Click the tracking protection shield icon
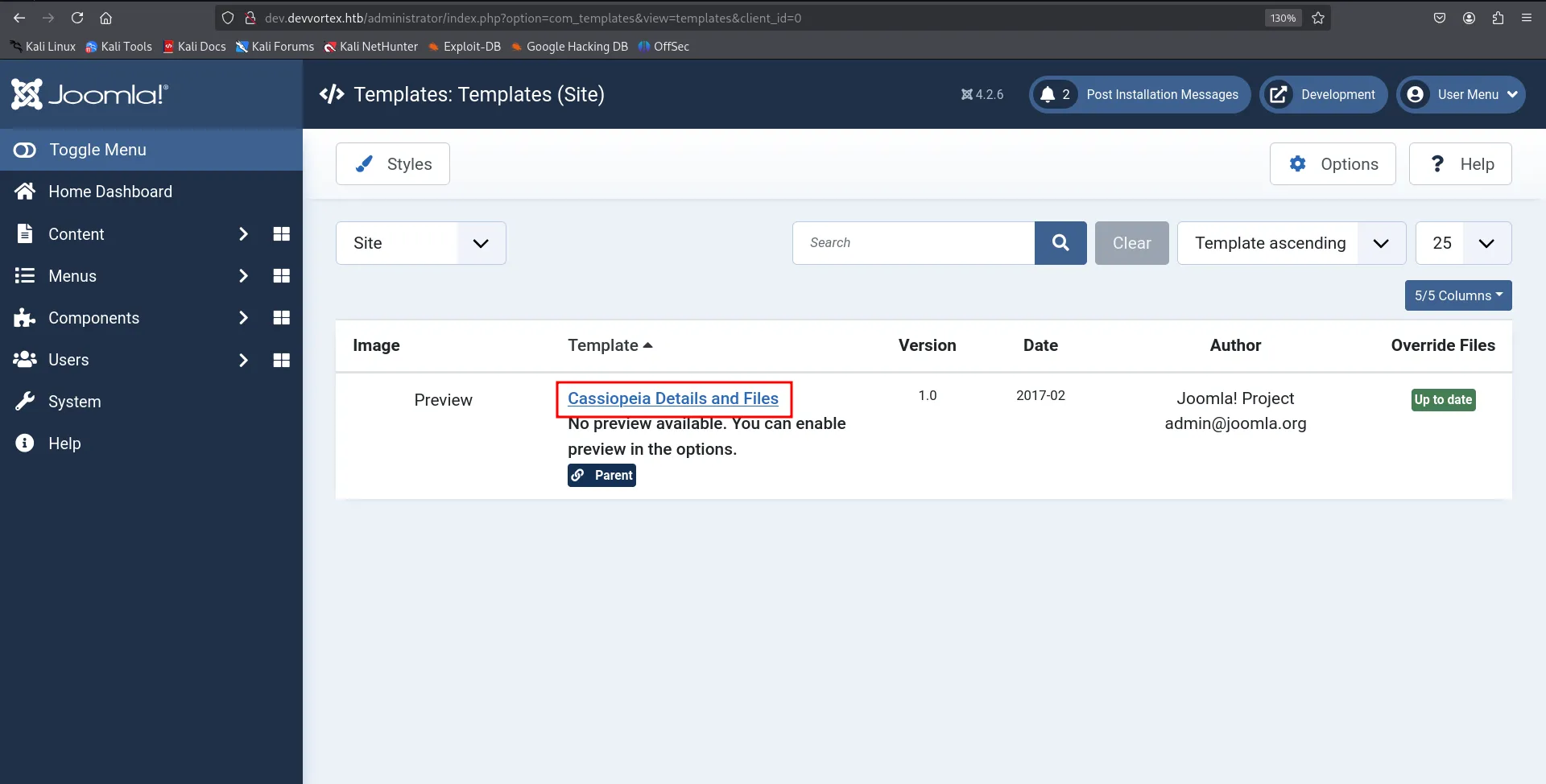The width and height of the screenshot is (1546, 784). click(228, 18)
